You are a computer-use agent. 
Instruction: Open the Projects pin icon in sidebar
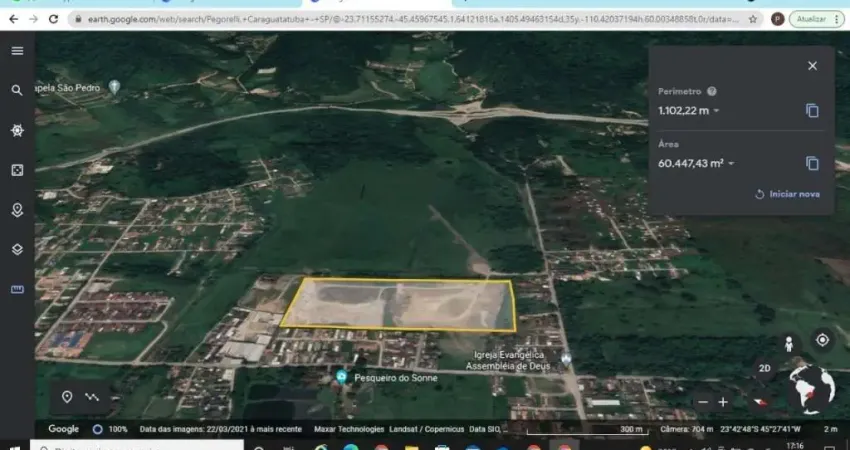[x=17, y=210]
